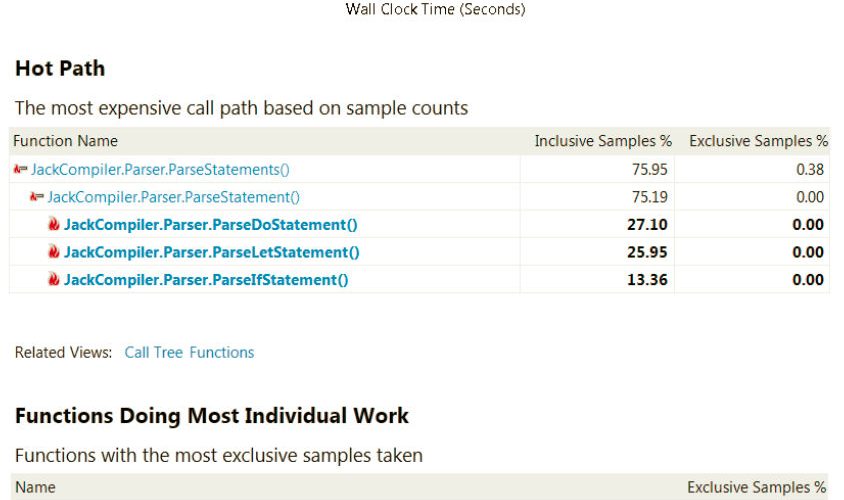The height and width of the screenshot is (500, 844).
Task: Click the Wall Clock Time (Seconds) label
Action: [435, 10]
